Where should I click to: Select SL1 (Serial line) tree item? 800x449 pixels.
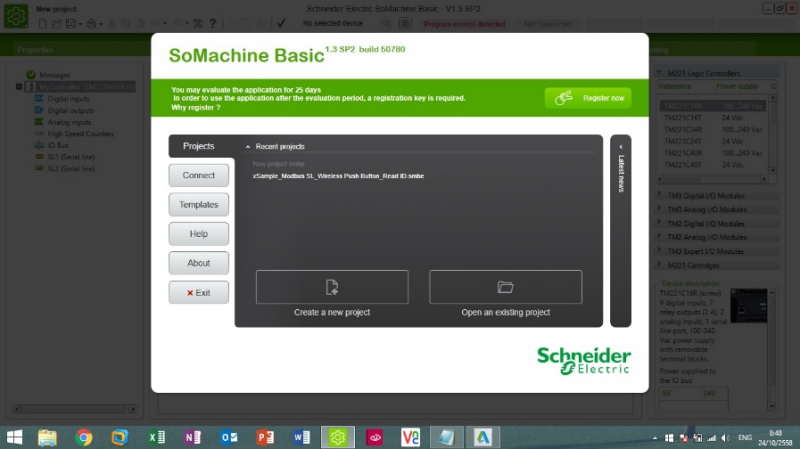coord(71,157)
